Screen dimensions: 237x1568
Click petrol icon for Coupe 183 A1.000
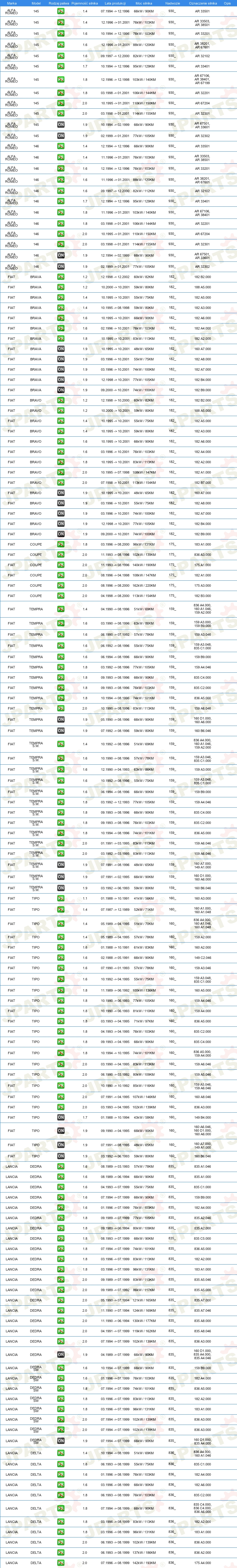coord(61,545)
